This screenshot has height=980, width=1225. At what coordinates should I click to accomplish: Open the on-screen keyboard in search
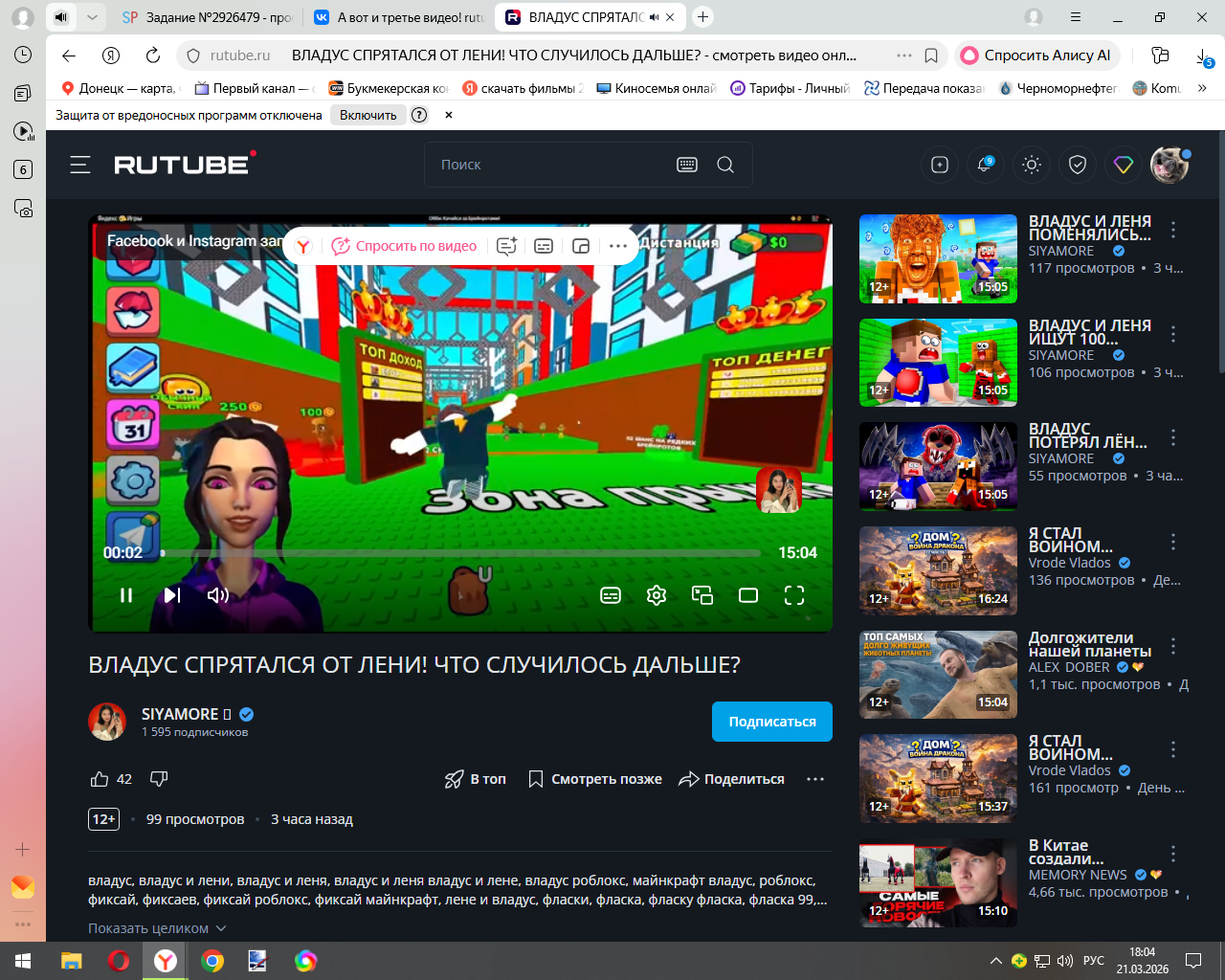687,165
